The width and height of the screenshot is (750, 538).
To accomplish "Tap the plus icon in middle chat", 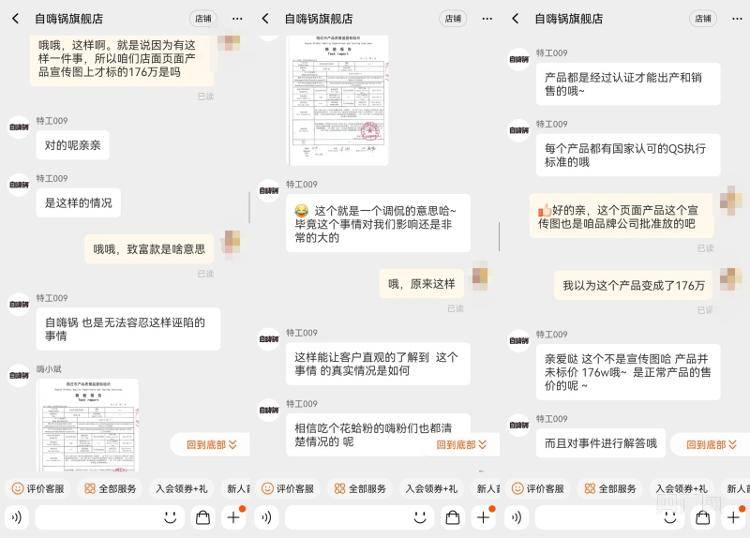I will coord(483,517).
